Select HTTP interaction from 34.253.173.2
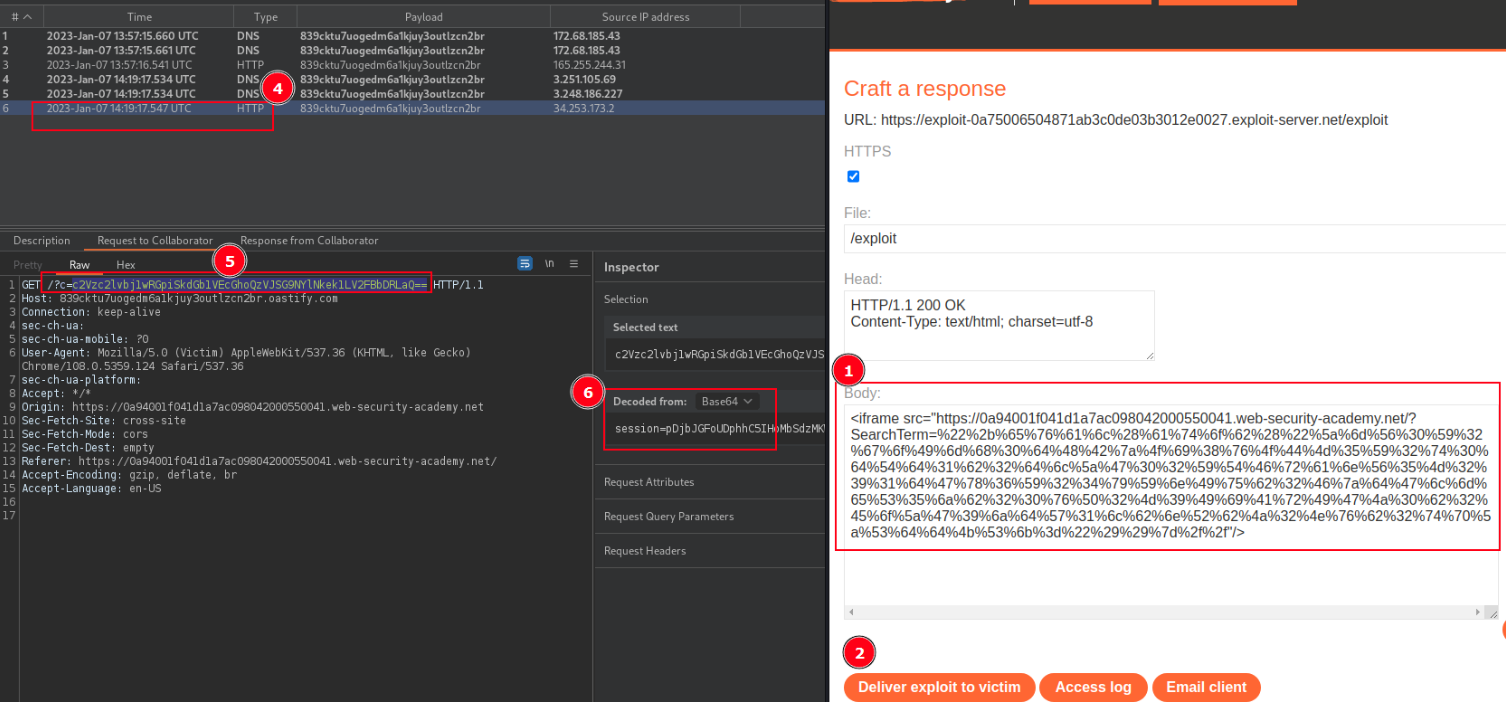 coord(412,108)
